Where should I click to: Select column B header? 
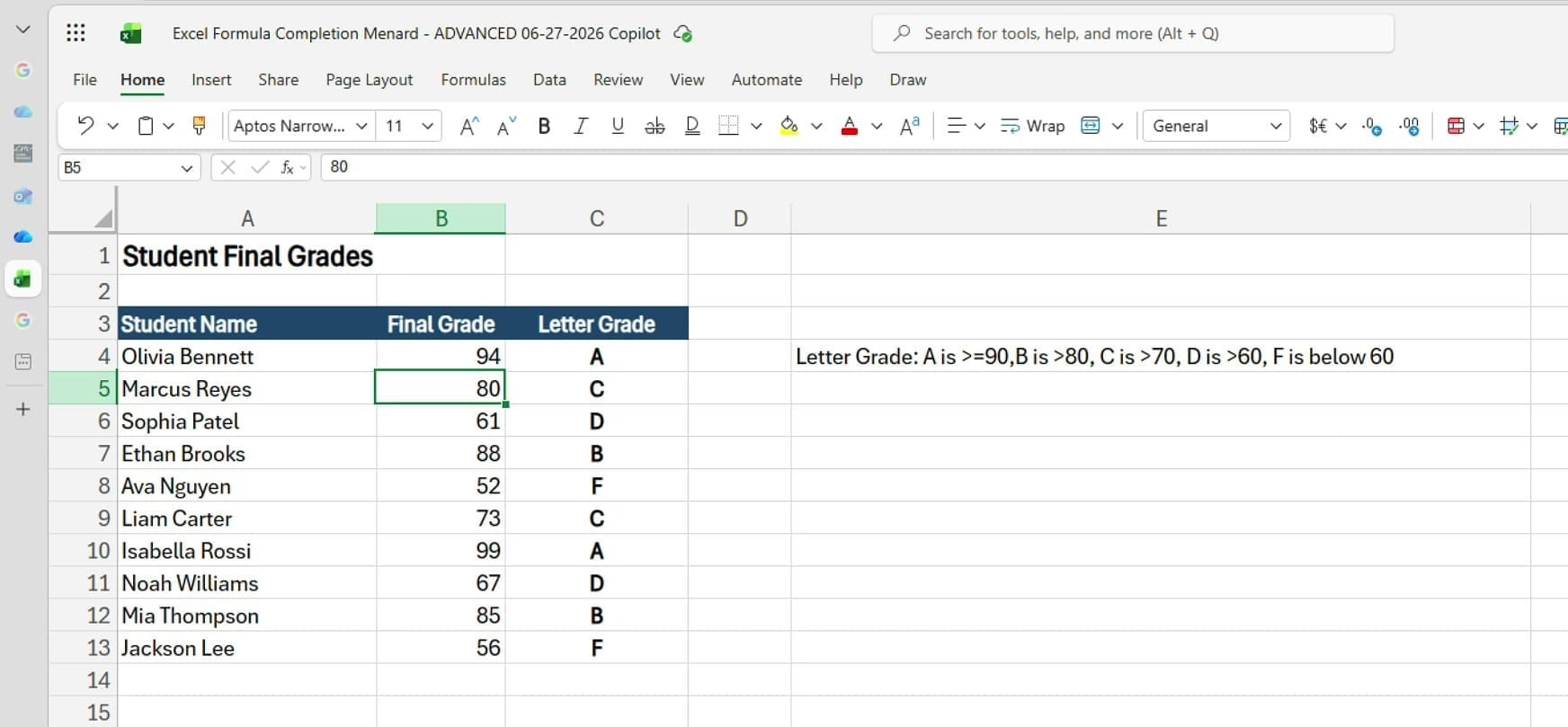(x=441, y=218)
